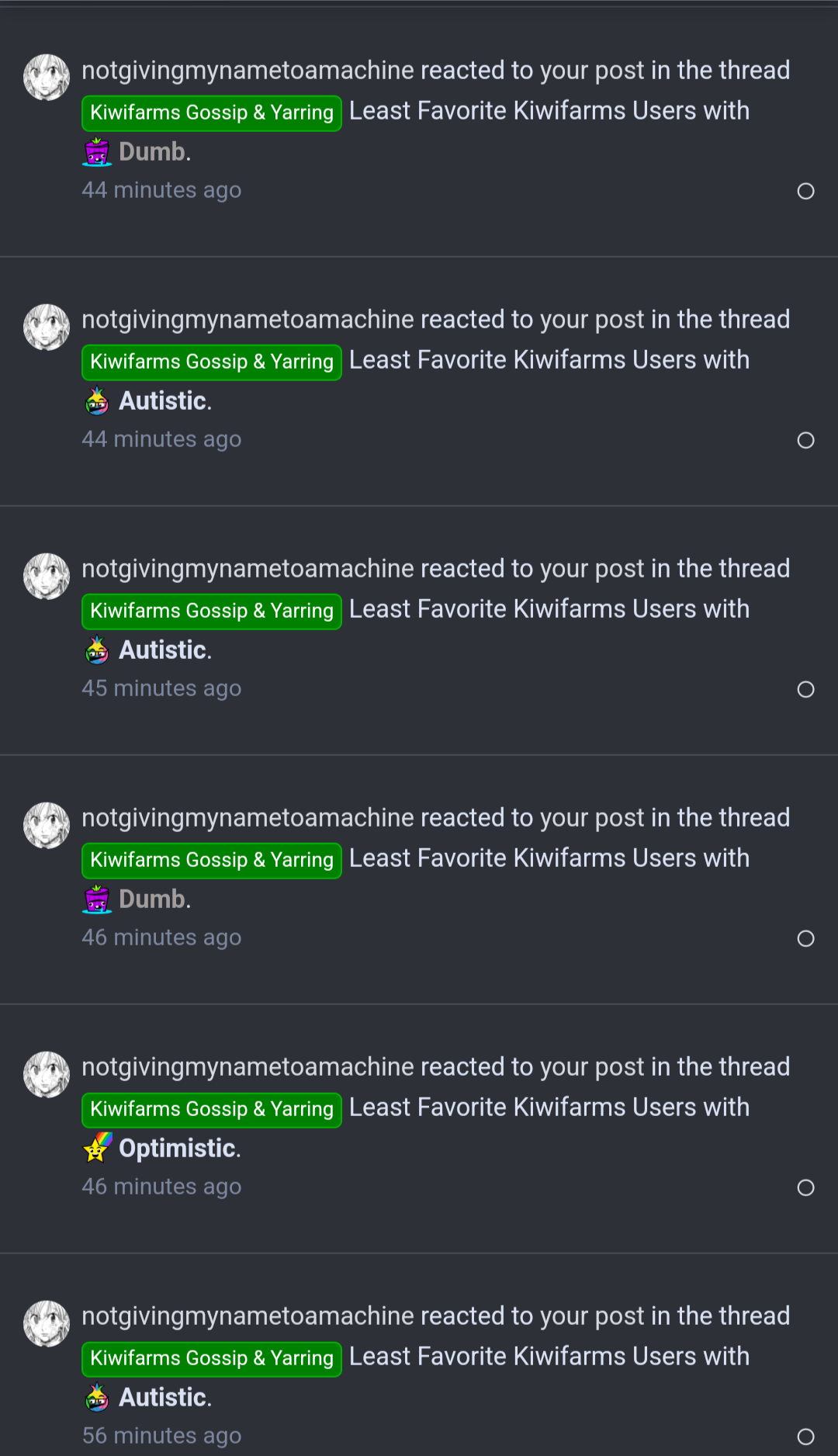Open Kiwifarms Gossip & Yarring tag in 45-minute alert
The width and height of the screenshot is (838, 1456).
point(211,611)
